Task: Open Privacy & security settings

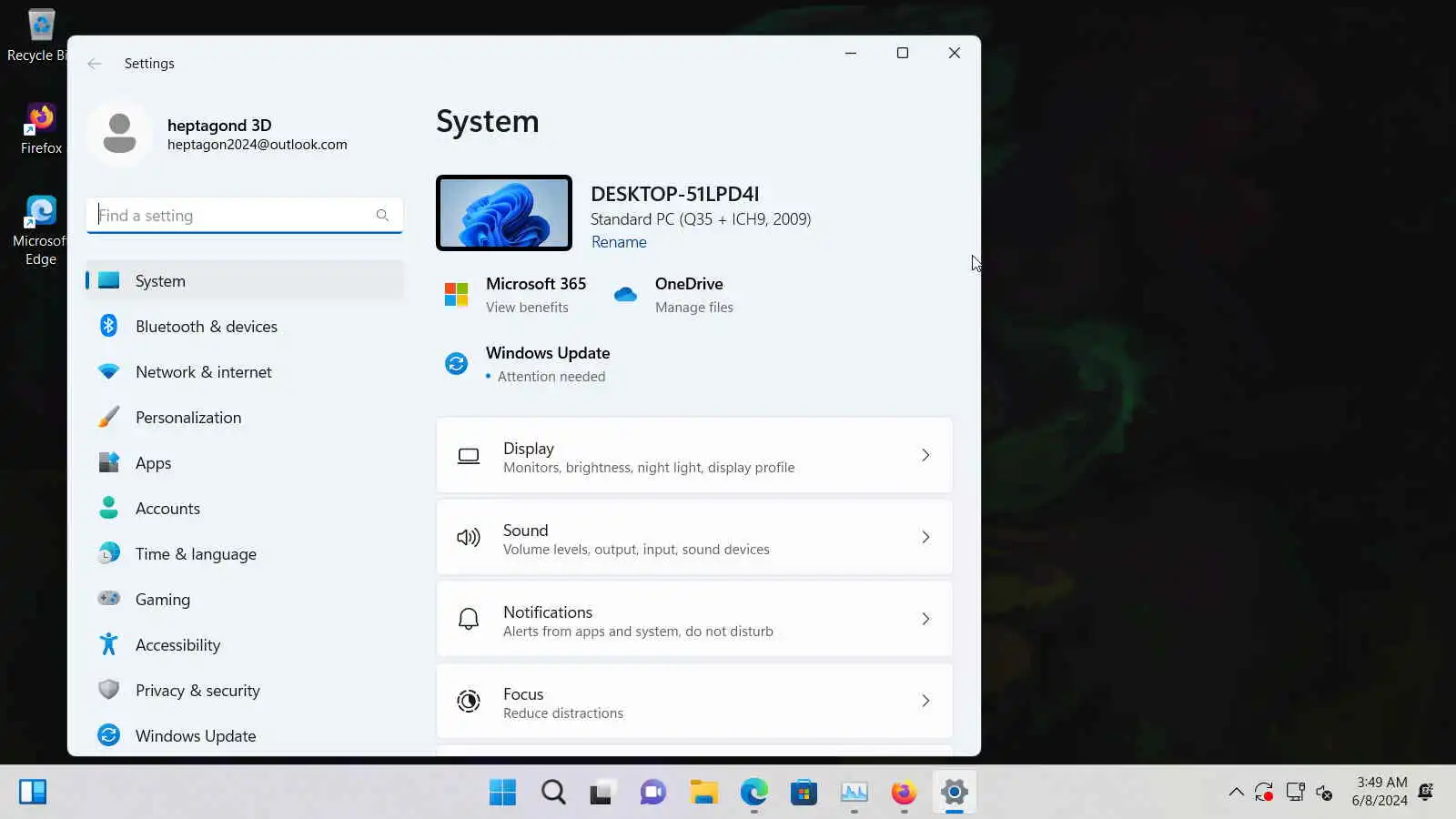Action: (245, 691)
